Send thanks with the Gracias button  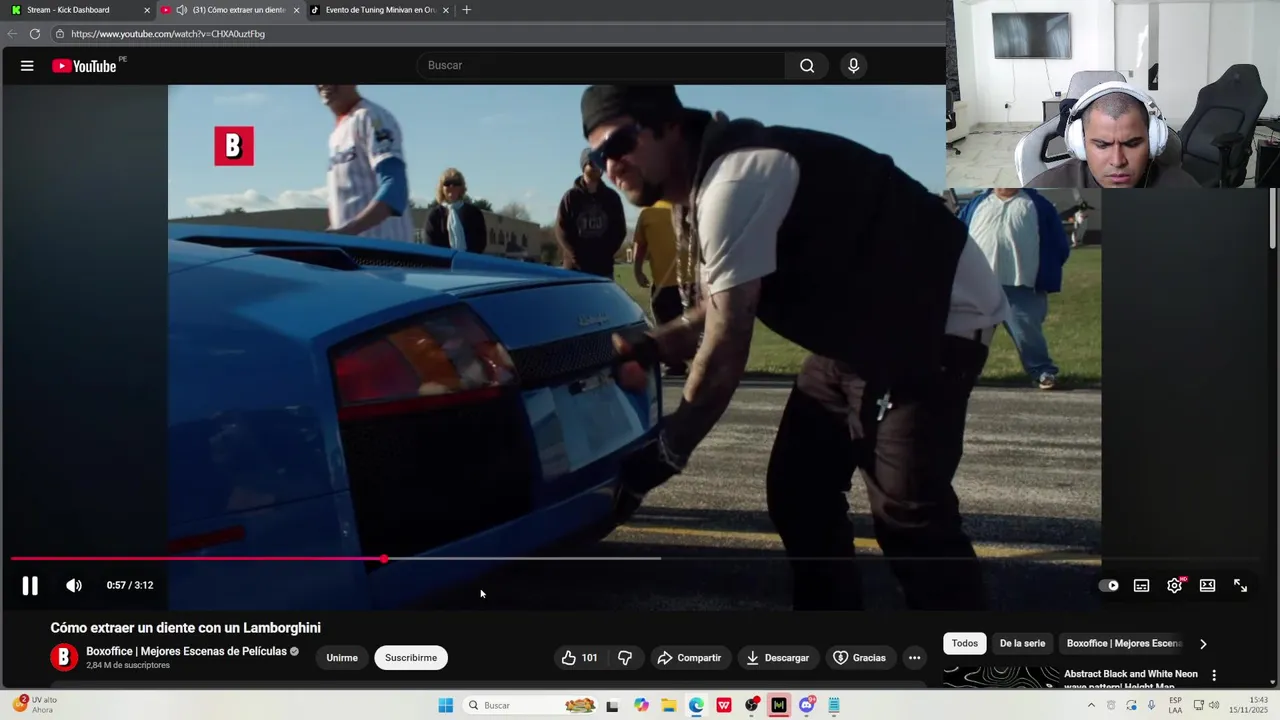click(x=859, y=658)
